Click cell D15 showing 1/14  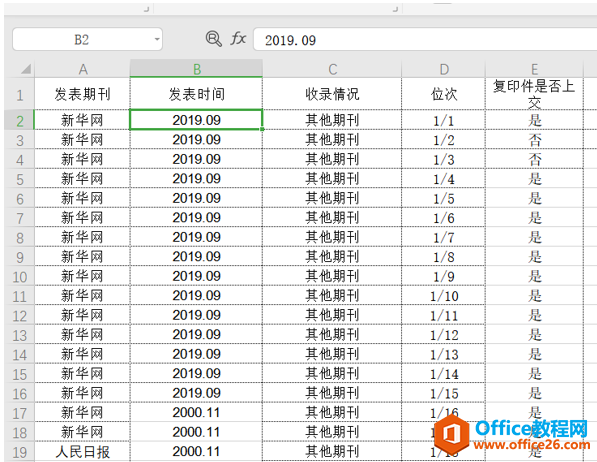coord(444,374)
